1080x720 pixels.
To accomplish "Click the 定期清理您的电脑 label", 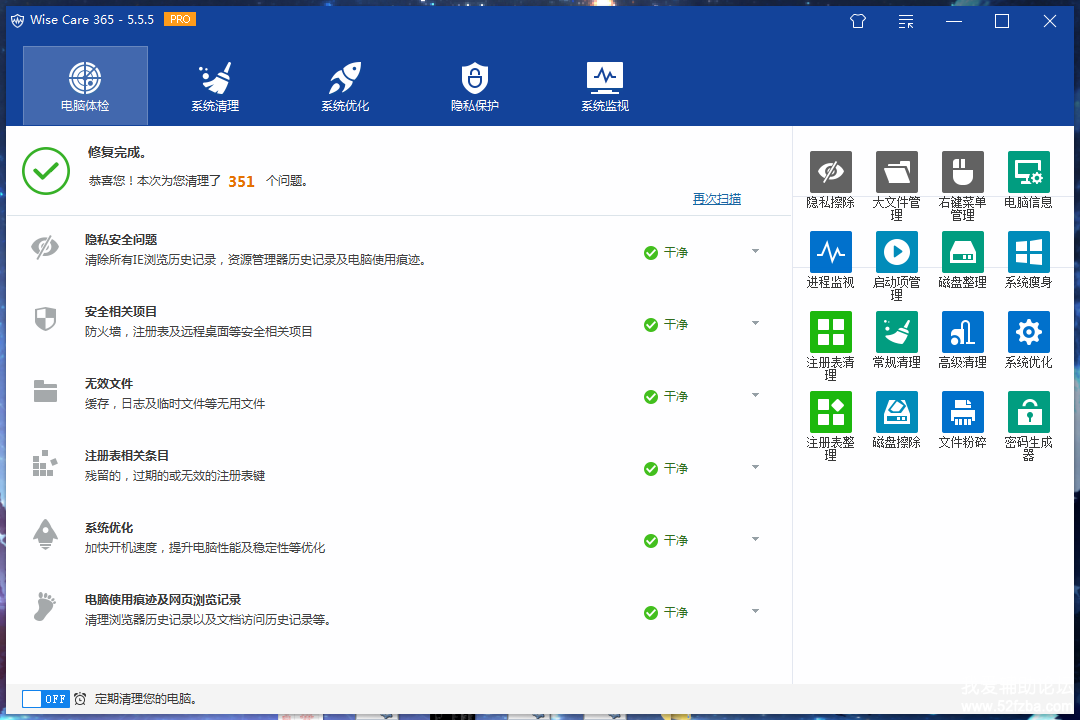I will click(x=147, y=699).
